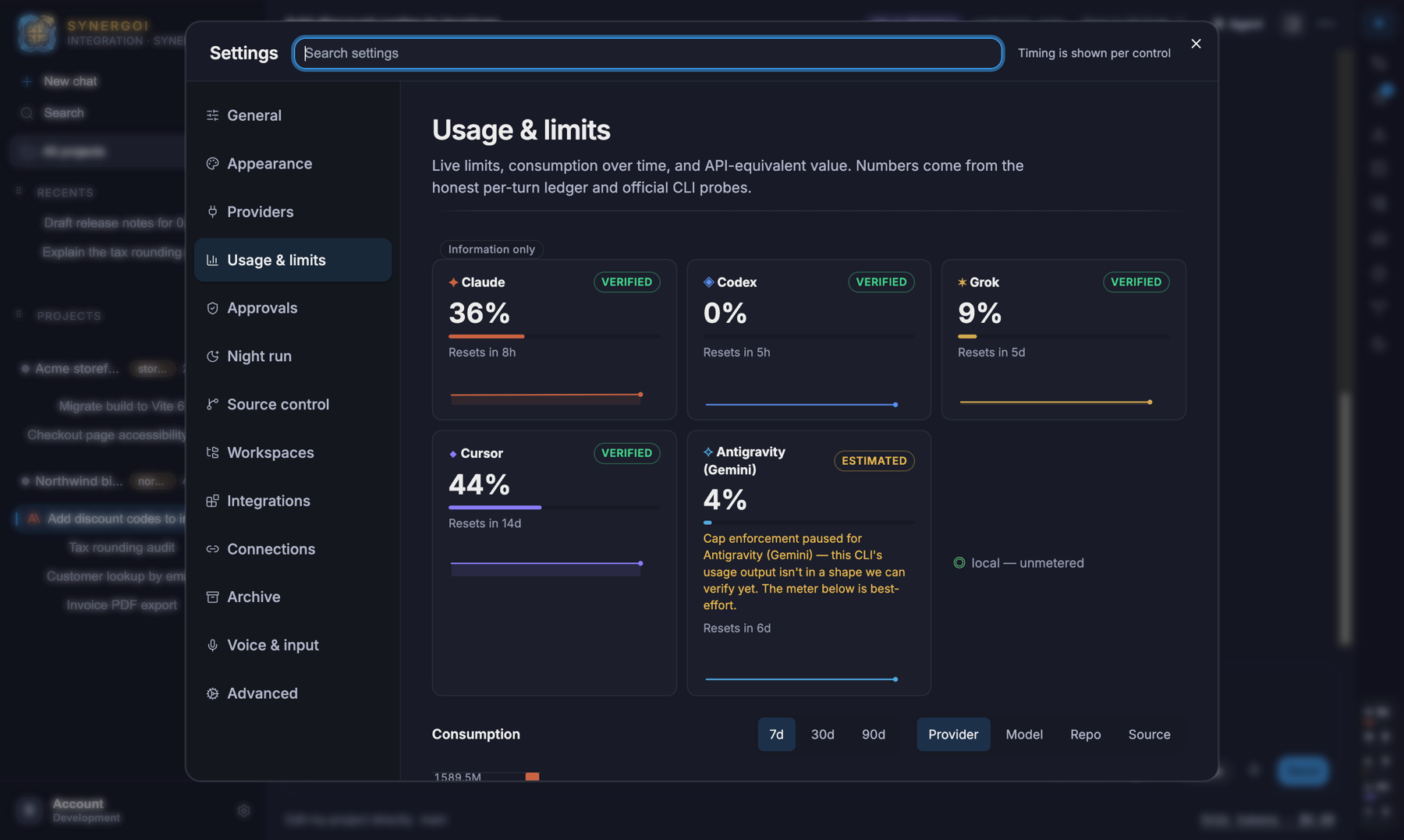1404x840 pixels.
Task: Click Grok's VERIFIED badge
Action: click(x=1136, y=282)
